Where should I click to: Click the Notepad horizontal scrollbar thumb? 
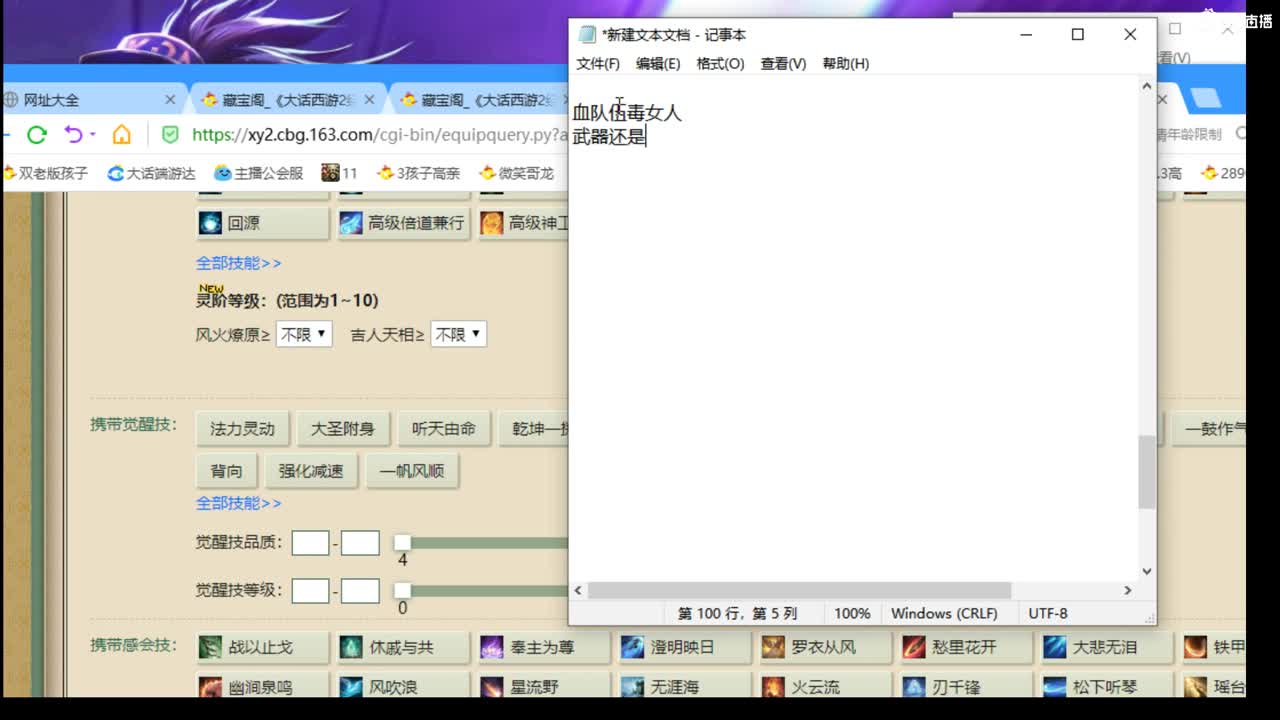pyautogui.click(x=799, y=590)
